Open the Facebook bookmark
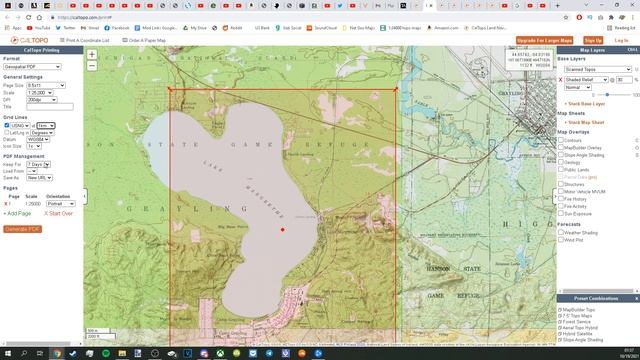The width and height of the screenshot is (640, 360). pos(117,28)
